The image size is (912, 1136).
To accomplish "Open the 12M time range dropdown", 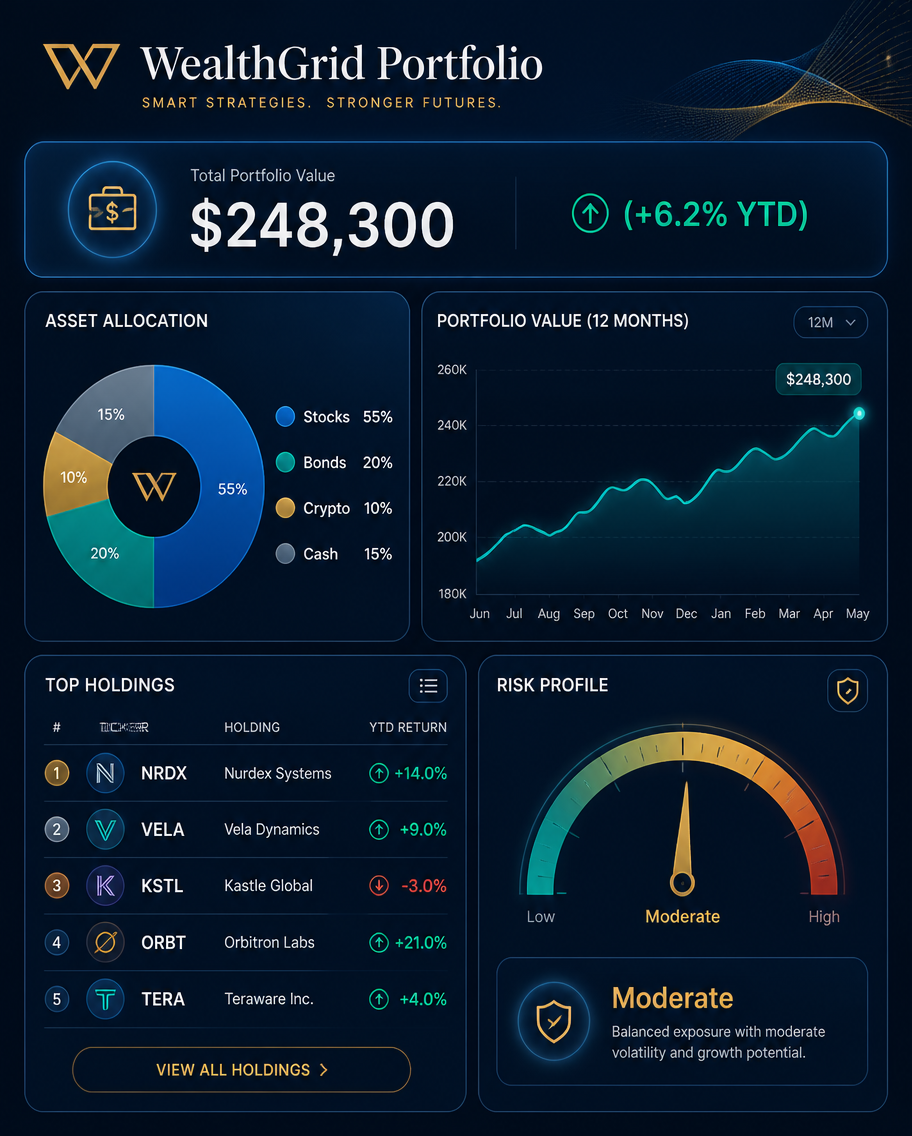I will (x=830, y=322).
